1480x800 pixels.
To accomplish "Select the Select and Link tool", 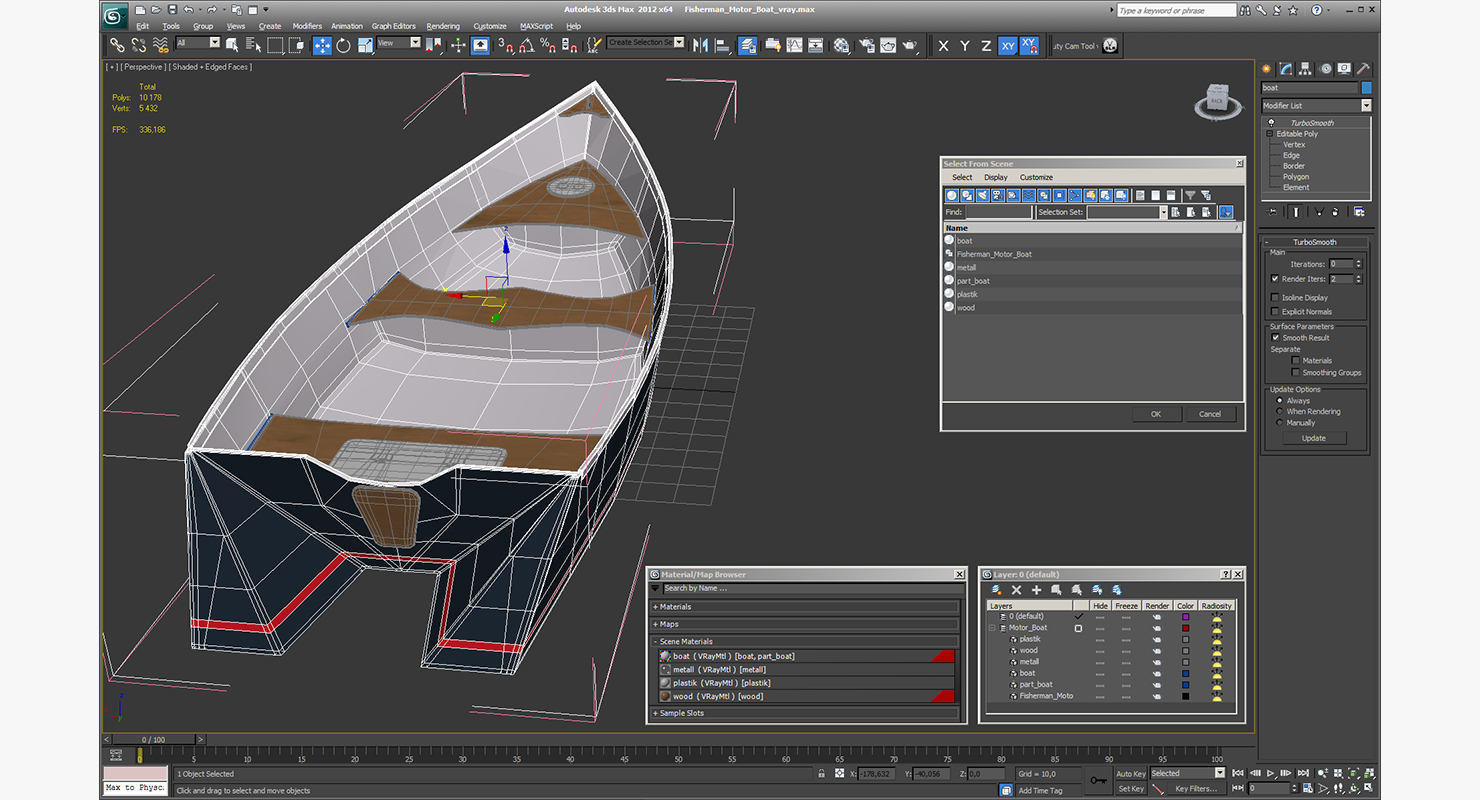I will (x=117, y=45).
